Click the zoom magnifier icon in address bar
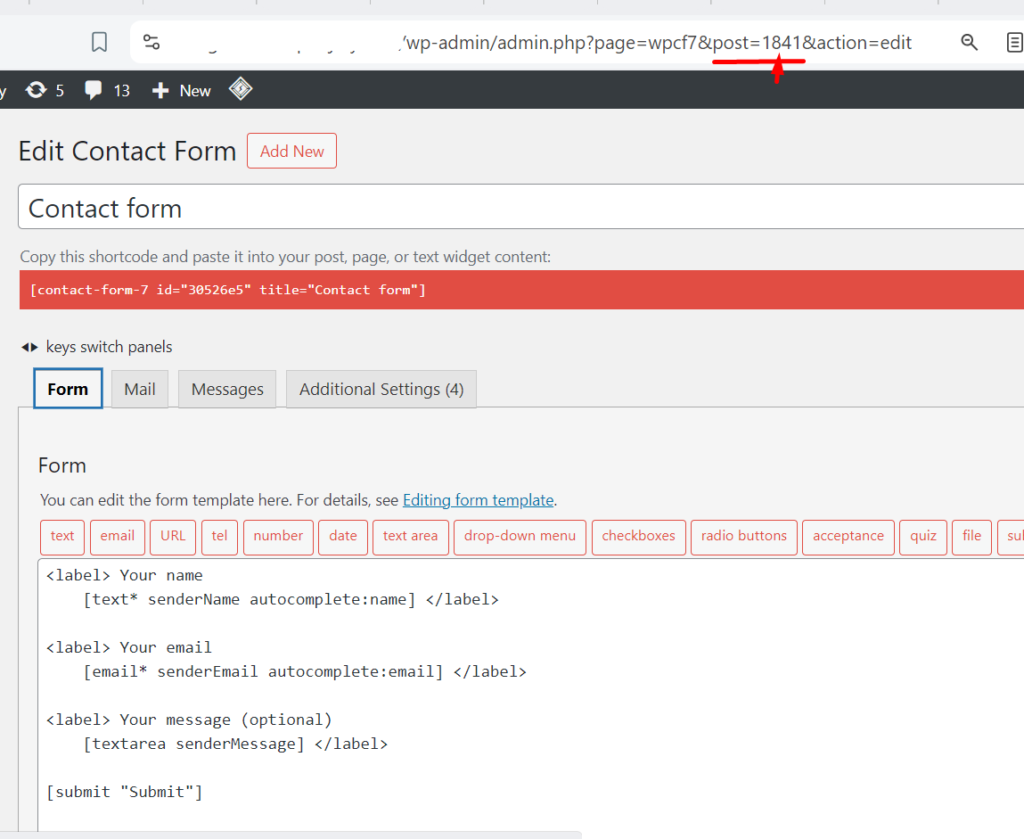 coord(969,42)
